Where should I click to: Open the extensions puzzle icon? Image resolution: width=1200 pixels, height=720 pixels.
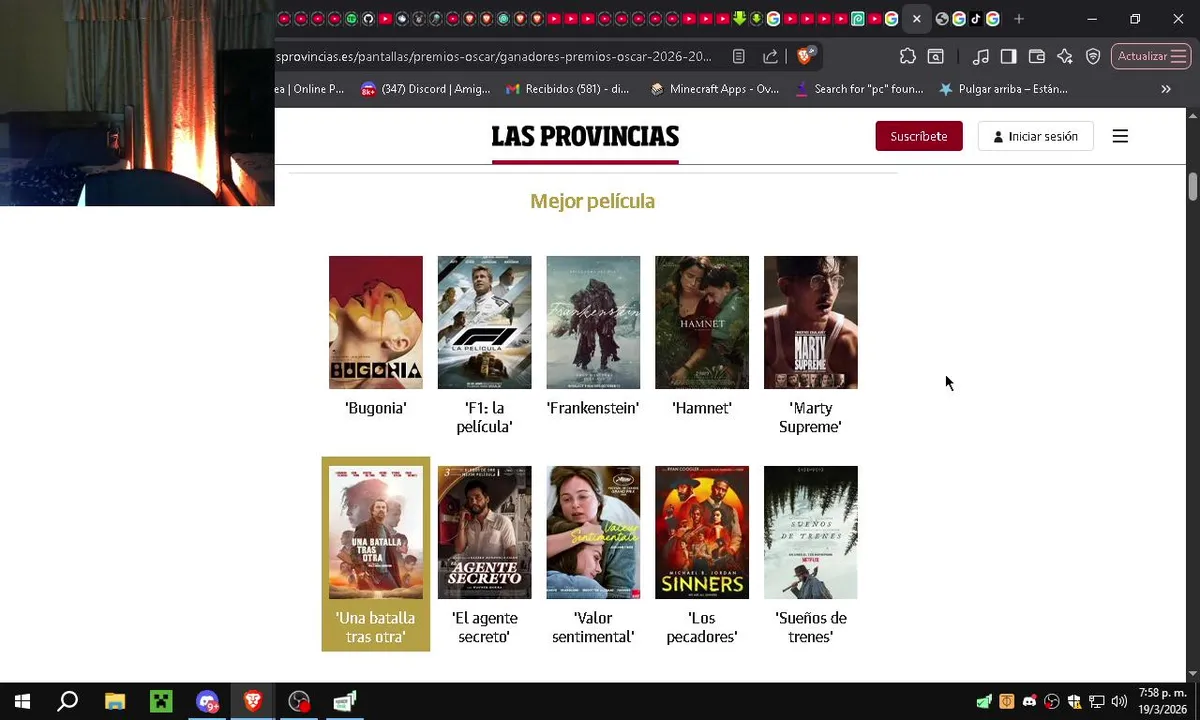(x=907, y=57)
